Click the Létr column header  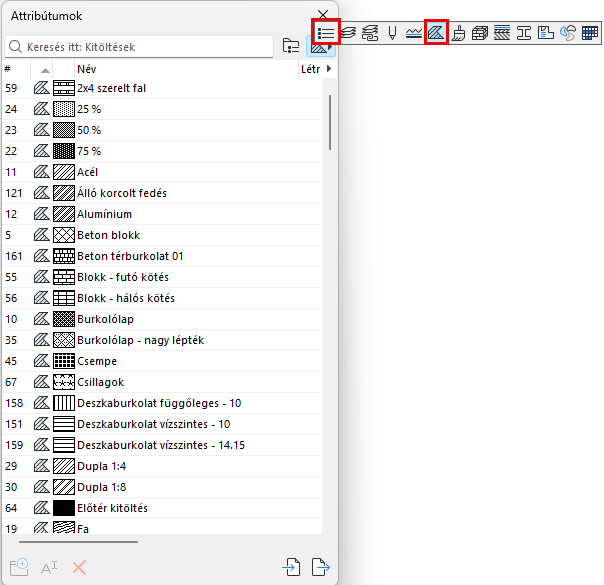coord(310,69)
